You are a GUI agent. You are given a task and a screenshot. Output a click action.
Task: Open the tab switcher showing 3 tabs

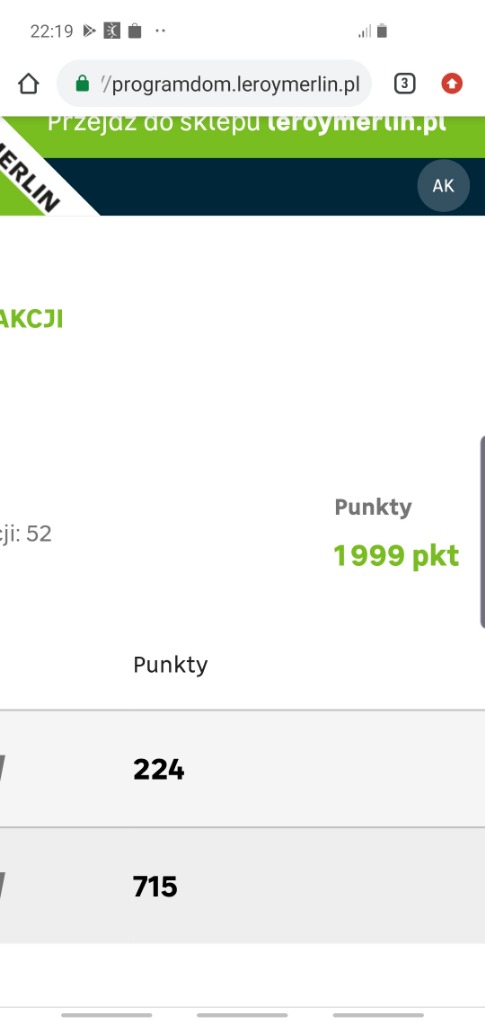coord(404,84)
